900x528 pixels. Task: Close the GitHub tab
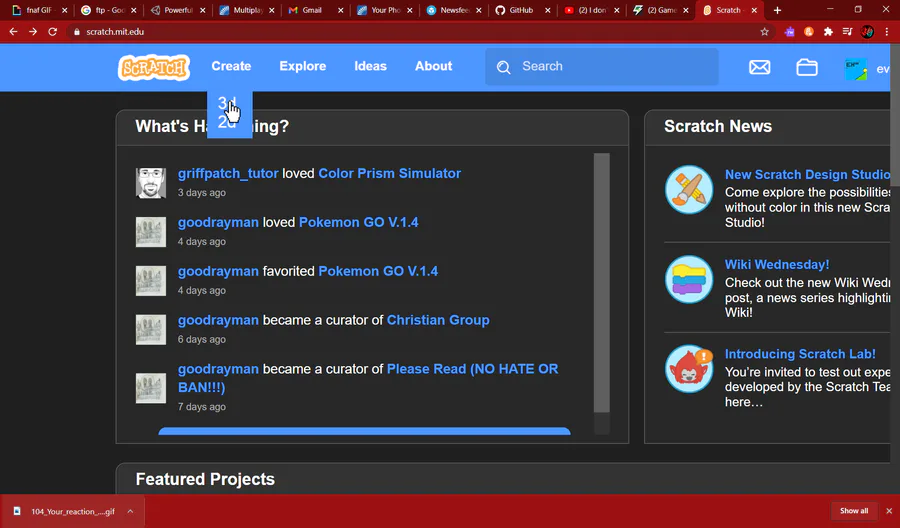[x=548, y=10]
